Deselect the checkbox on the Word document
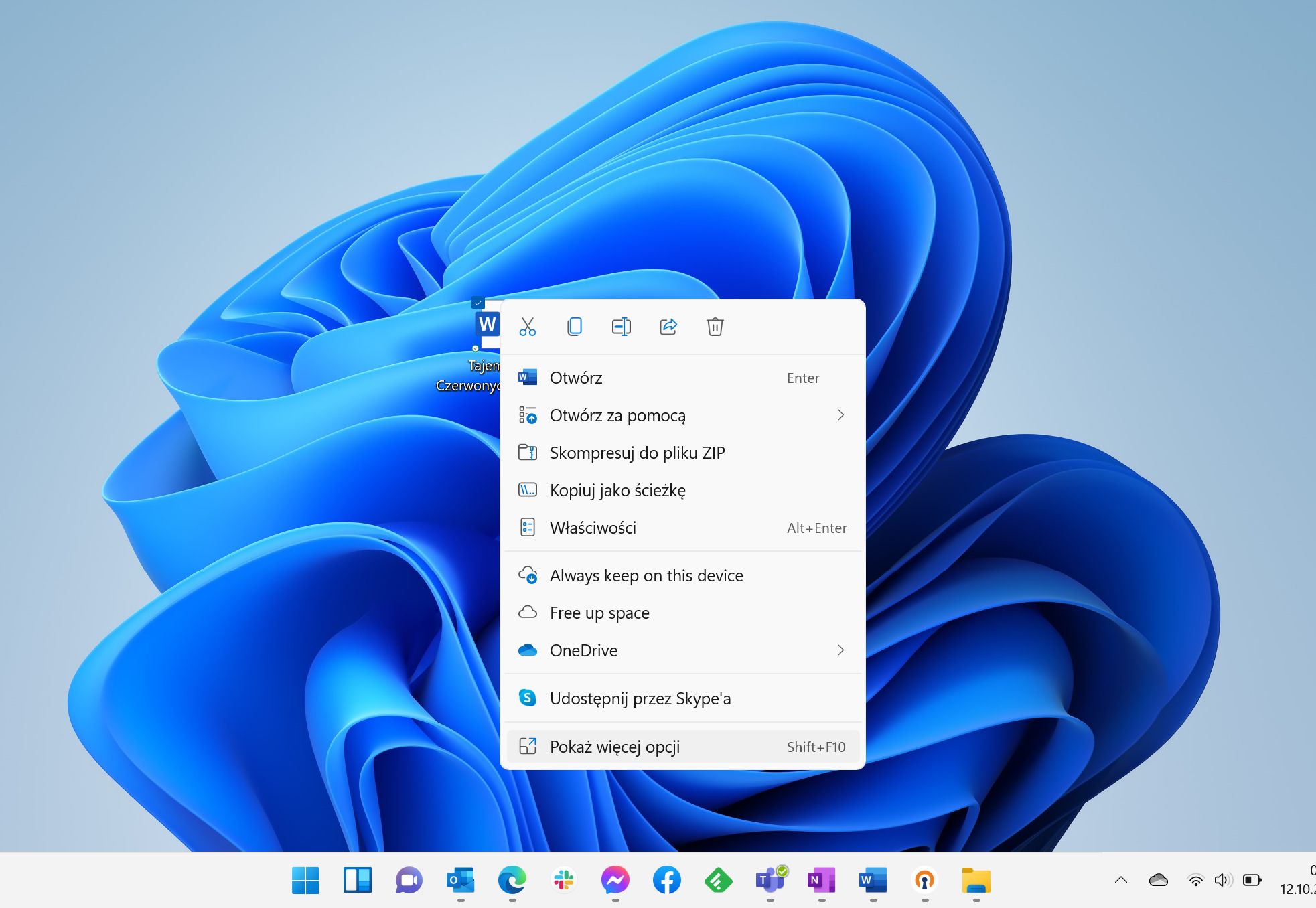Image resolution: width=1316 pixels, height=908 pixels. [x=478, y=303]
